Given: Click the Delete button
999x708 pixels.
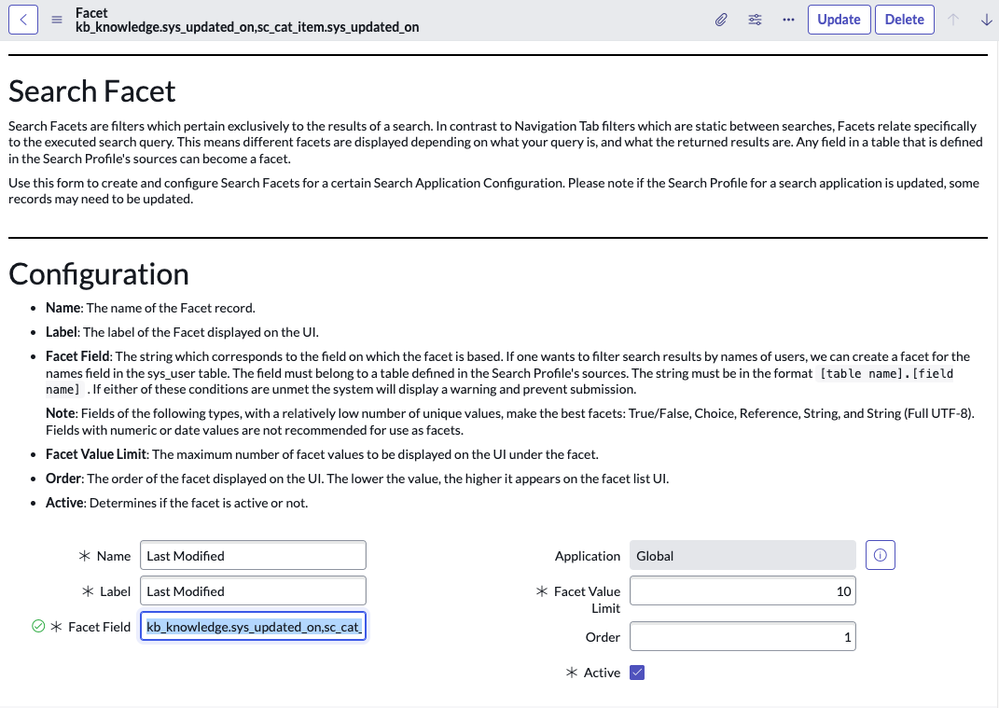Looking at the screenshot, I should [904, 20].
